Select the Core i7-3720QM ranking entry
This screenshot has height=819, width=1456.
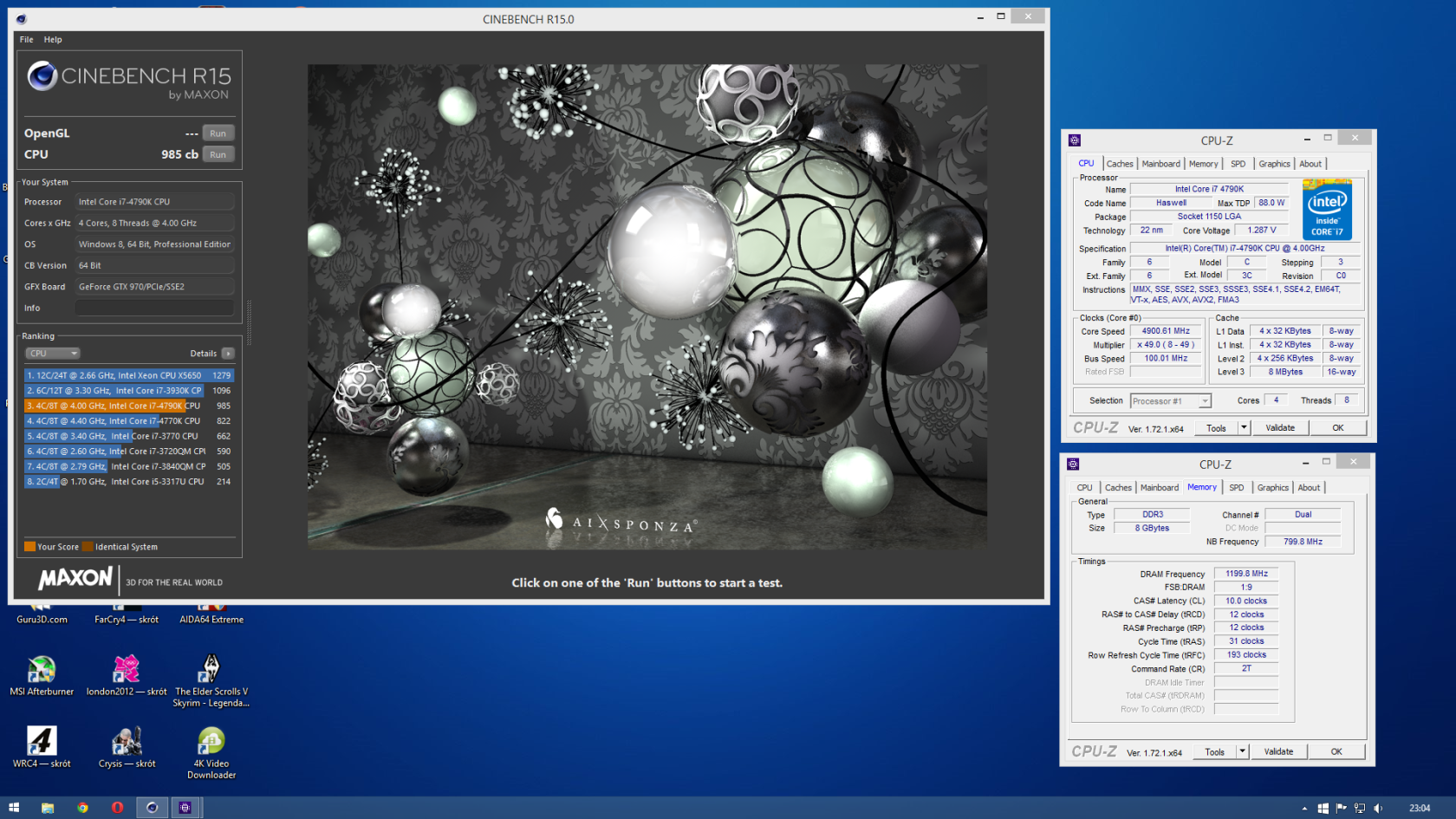pyautogui.click(x=129, y=452)
